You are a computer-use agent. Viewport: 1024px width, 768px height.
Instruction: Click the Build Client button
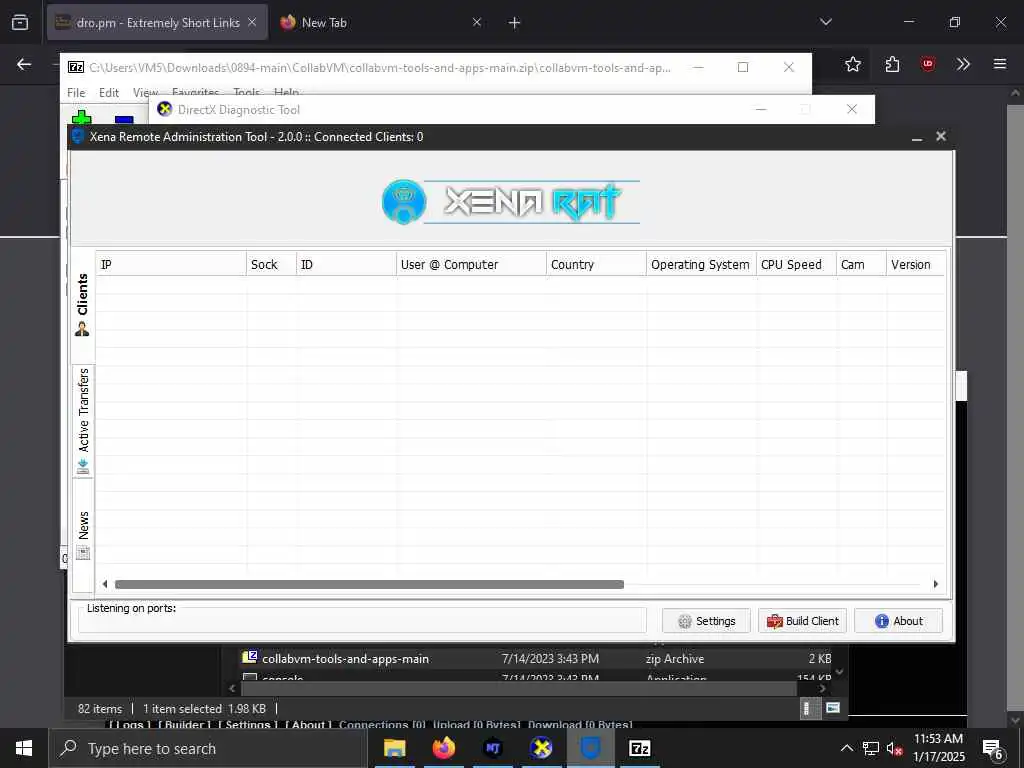pos(802,621)
